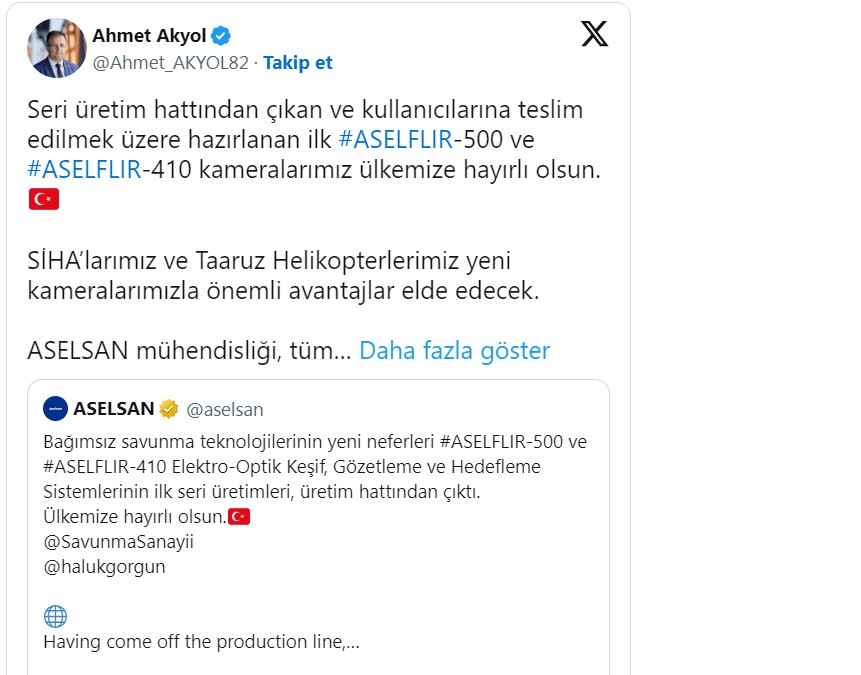
Task: Click Ahmet Akyol's blue verified badge
Action: click(x=221, y=36)
